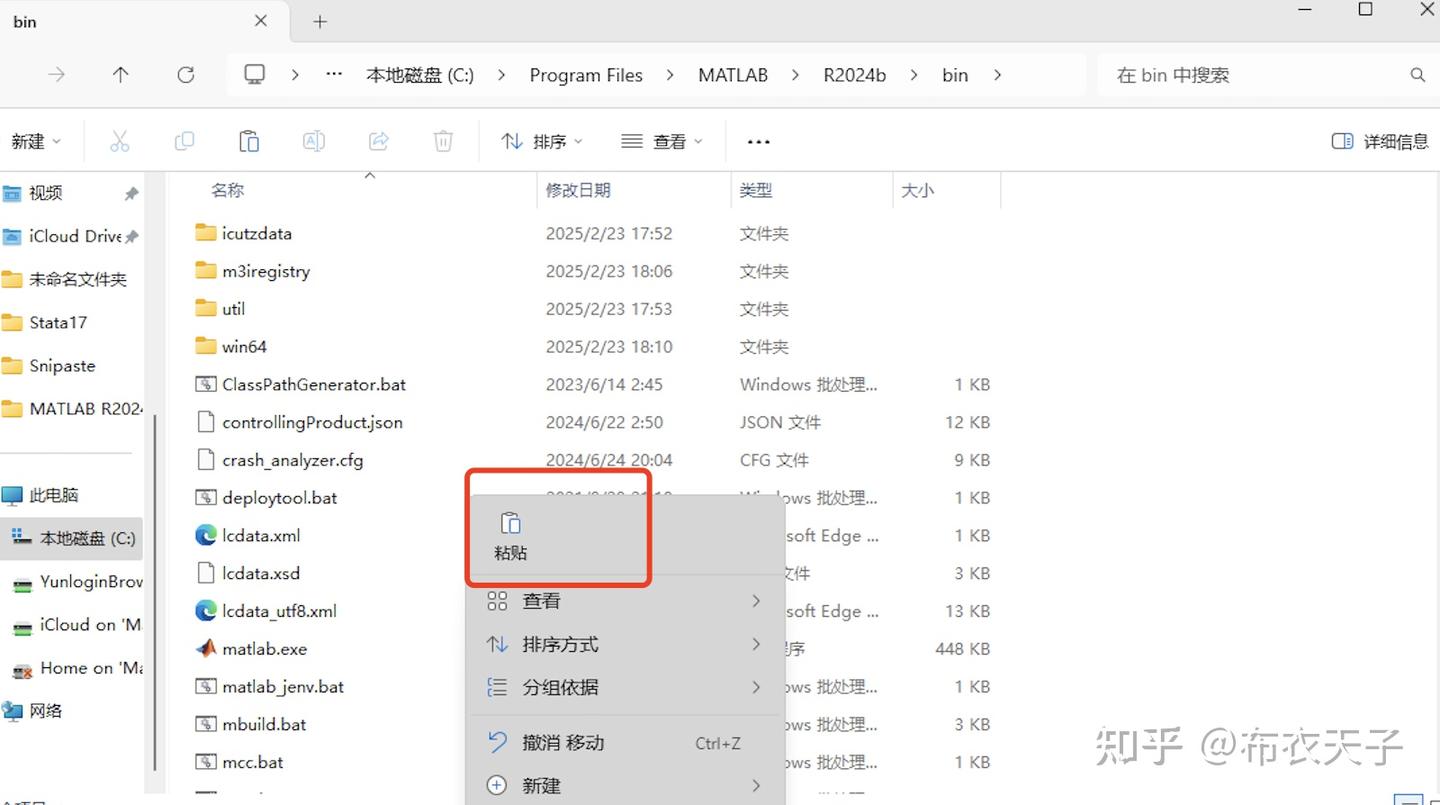Refresh the current folder view
Viewport: 1440px width, 805px height.
(x=186, y=74)
